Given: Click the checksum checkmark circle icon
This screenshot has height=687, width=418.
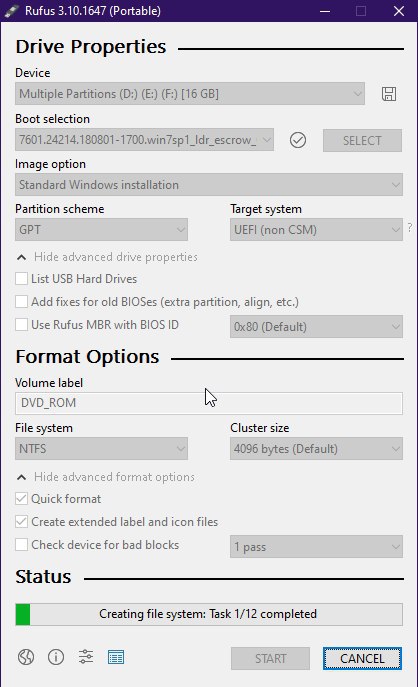Looking at the screenshot, I should coord(298,140).
